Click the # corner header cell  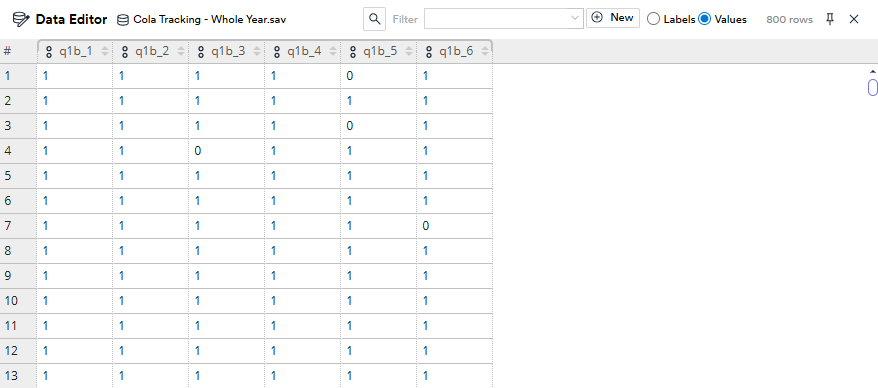point(18,51)
